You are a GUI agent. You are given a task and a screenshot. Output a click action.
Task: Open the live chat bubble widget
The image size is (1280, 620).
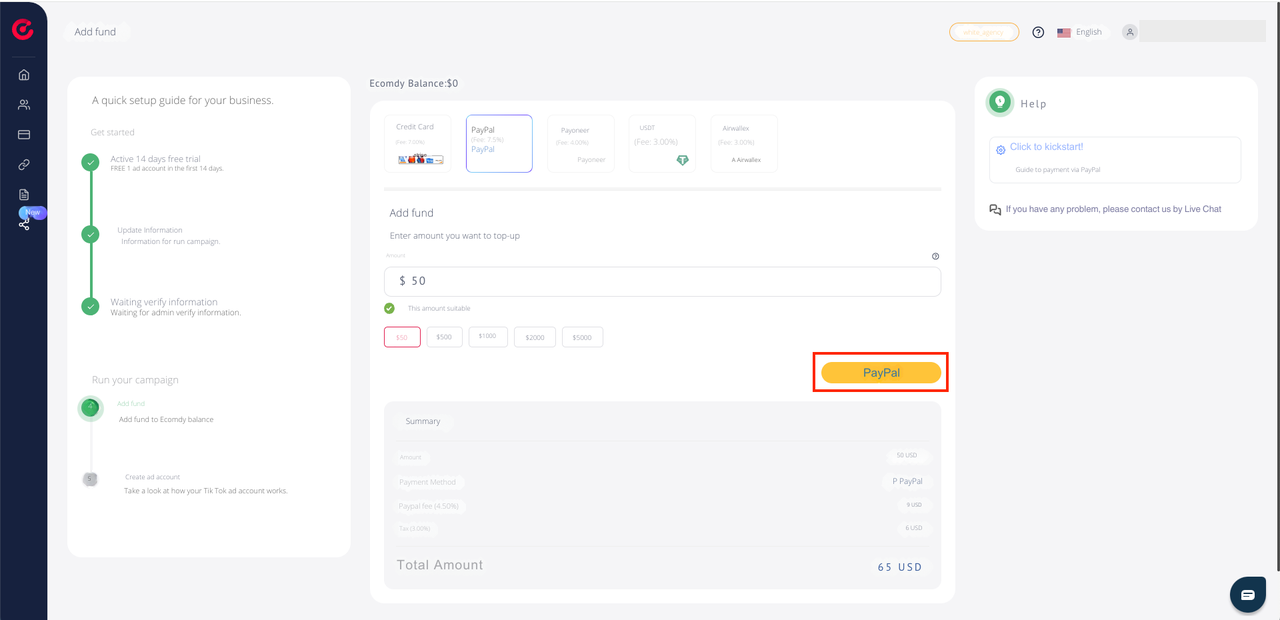coord(1247,594)
